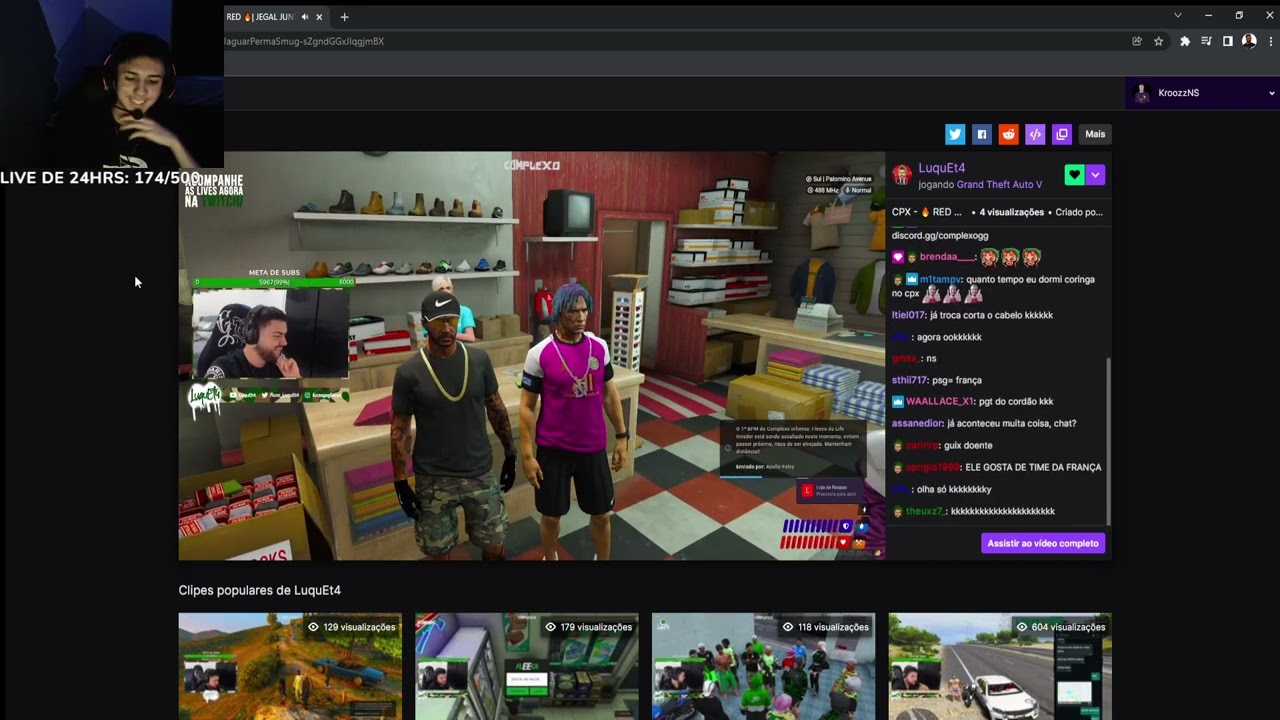Click the username theuxz7_ in chat
This screenshot has height=720, width=1280.
pos(925,512)
